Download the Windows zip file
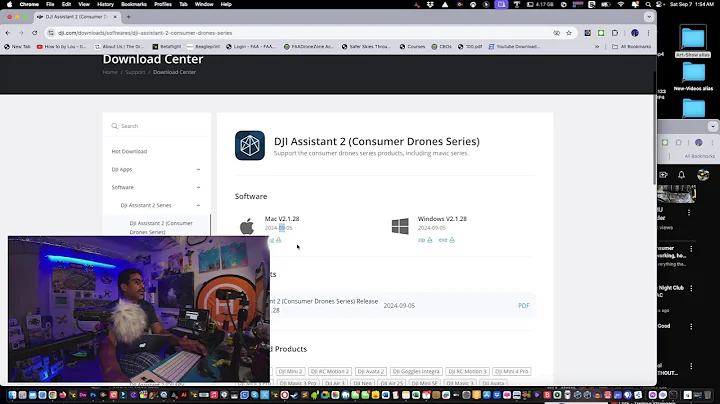Image resolution: width=720 pixels, height=404 pixels. [425, 240]
